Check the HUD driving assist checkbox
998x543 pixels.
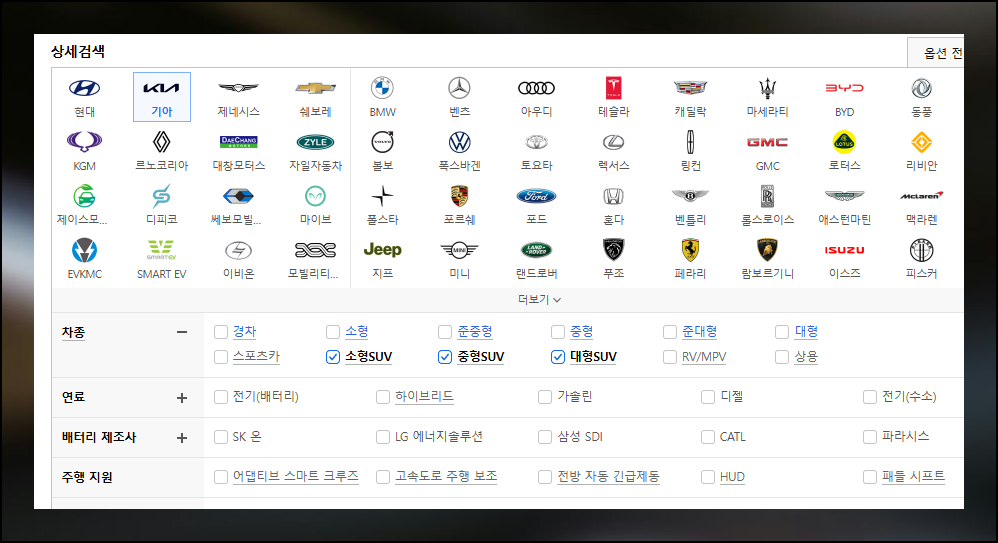[708, 477]
